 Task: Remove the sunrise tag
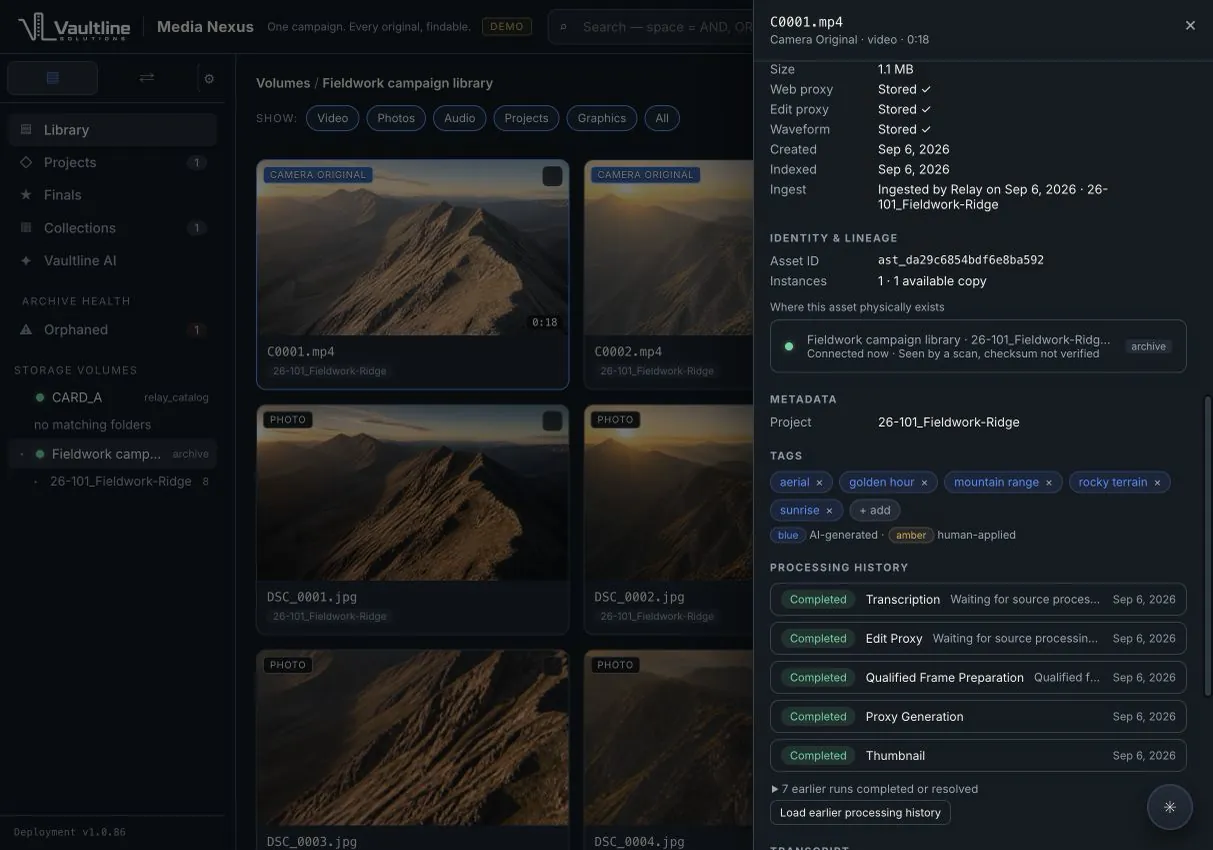tap(829, 511)
